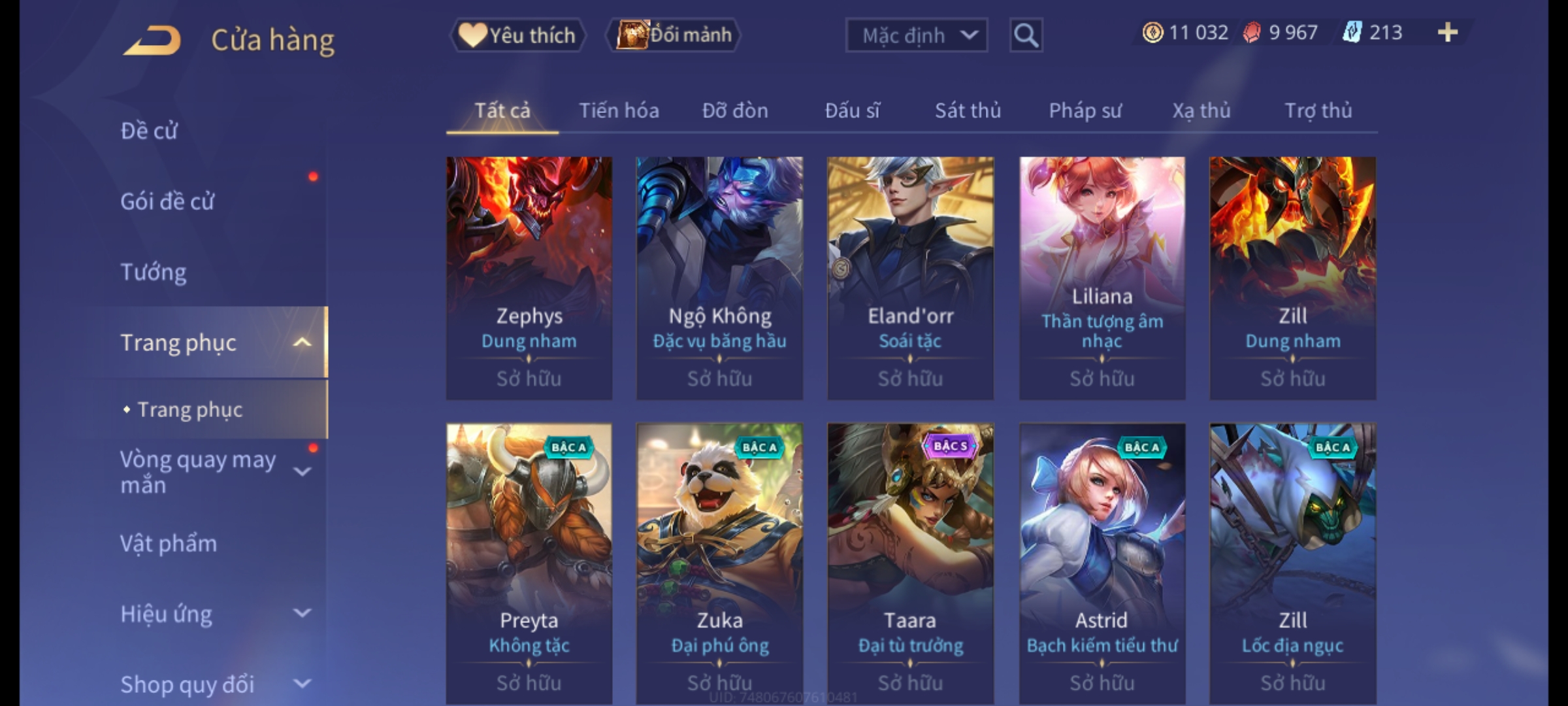
Task: Select the Pháp sư tab
Action: [1085, 110]
